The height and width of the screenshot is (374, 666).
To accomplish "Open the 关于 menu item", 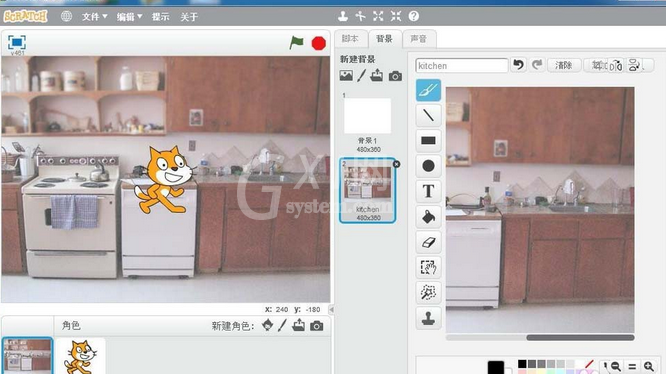I will (x=189, y=17).
